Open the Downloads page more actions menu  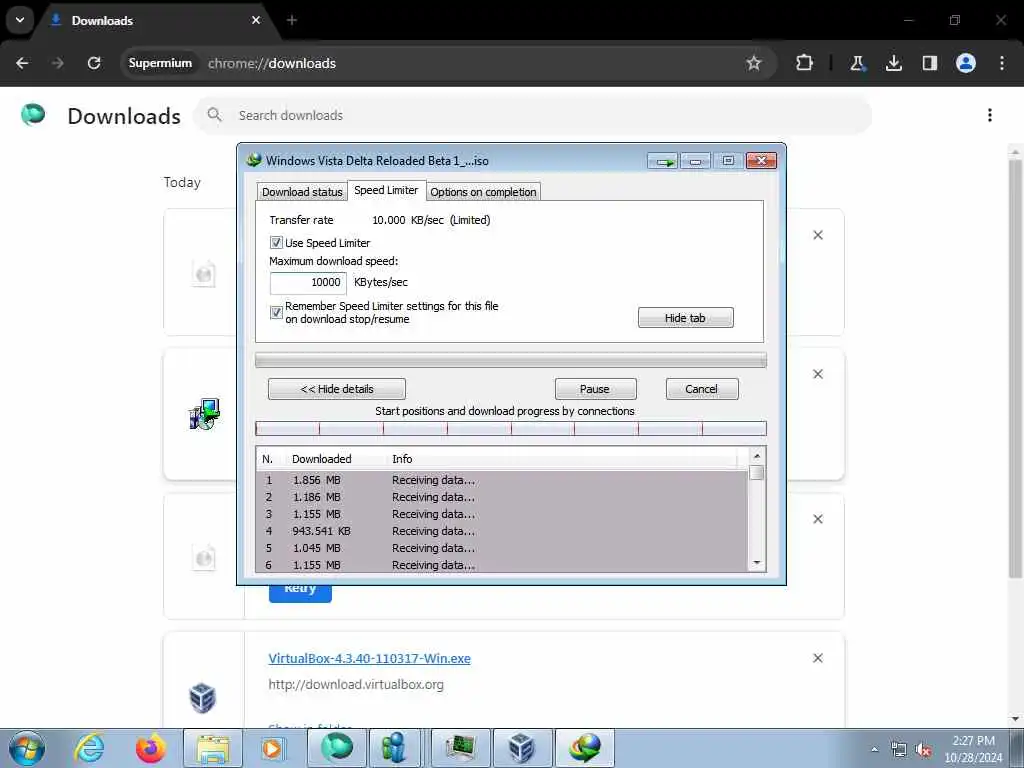pyautogui.click(x=990, y=115)
